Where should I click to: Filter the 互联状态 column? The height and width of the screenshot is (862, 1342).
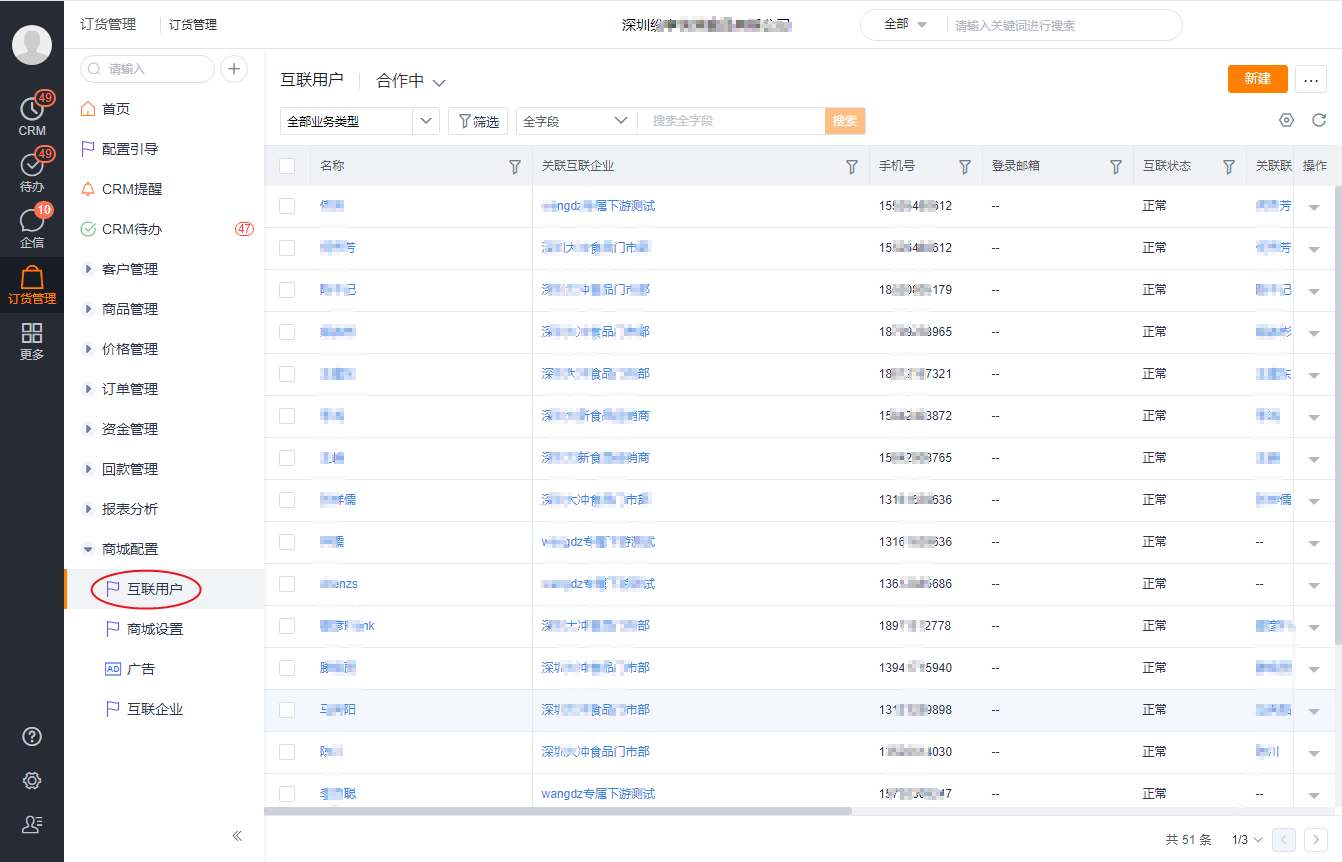coord(1229,167)
